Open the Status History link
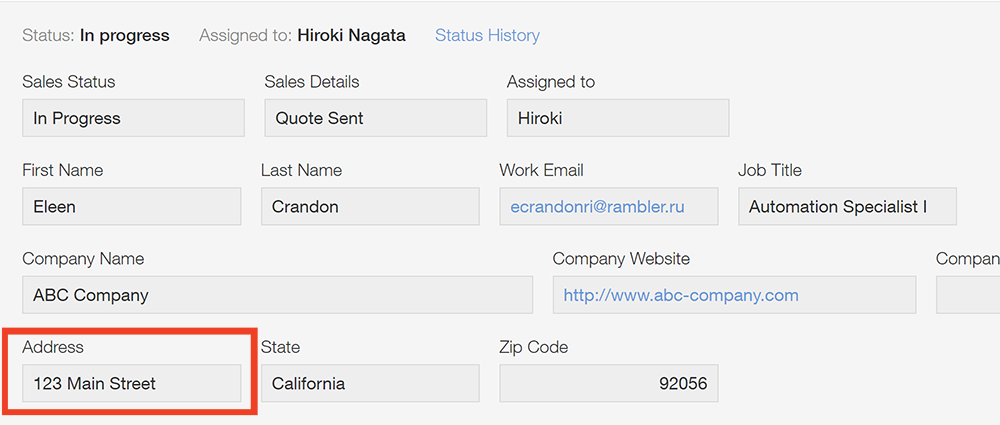 pyautogui.click(x=487, y=35)
